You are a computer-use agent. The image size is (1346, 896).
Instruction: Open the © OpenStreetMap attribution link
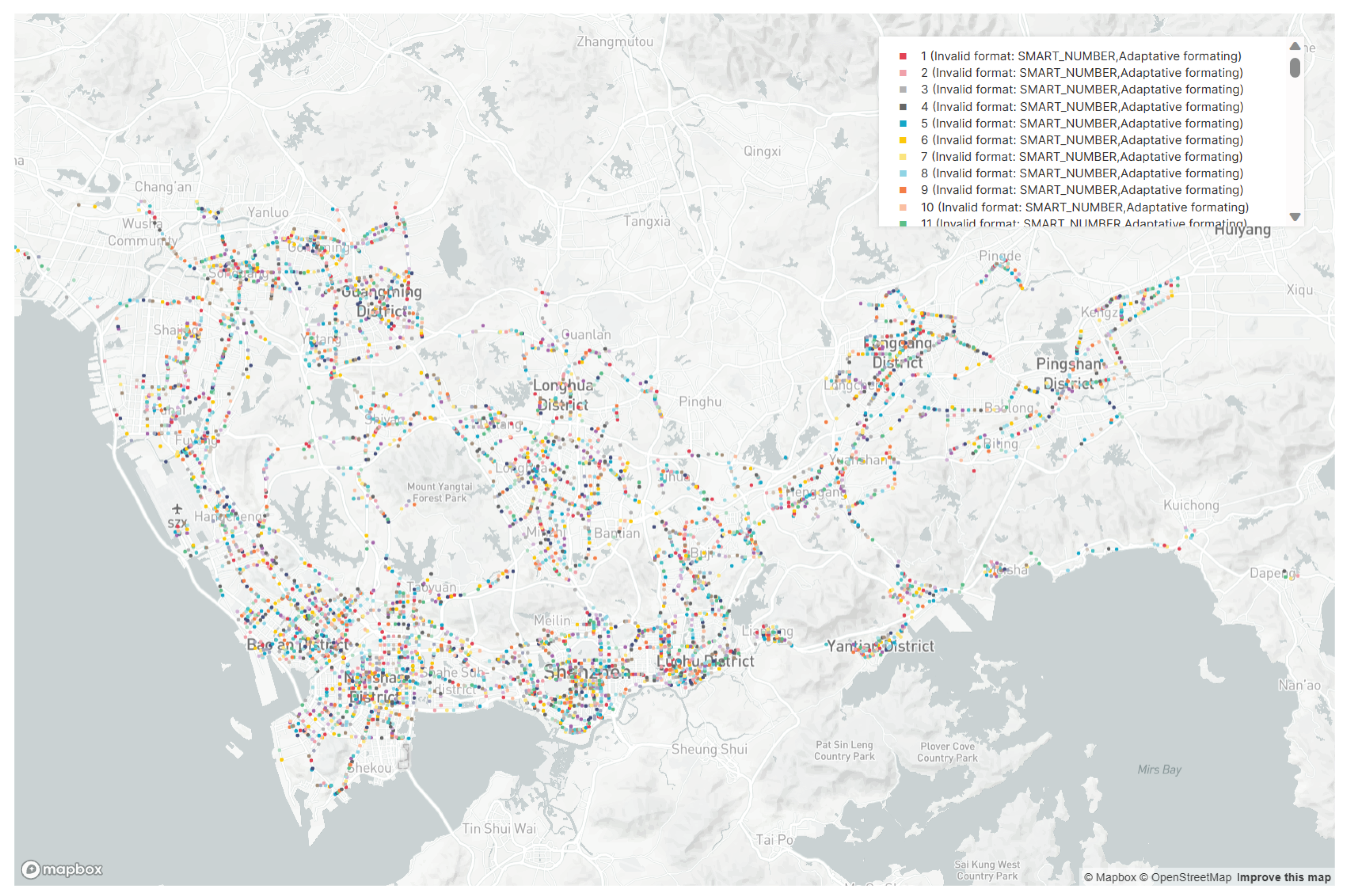pyautogui.click(x=1185, y=877)
